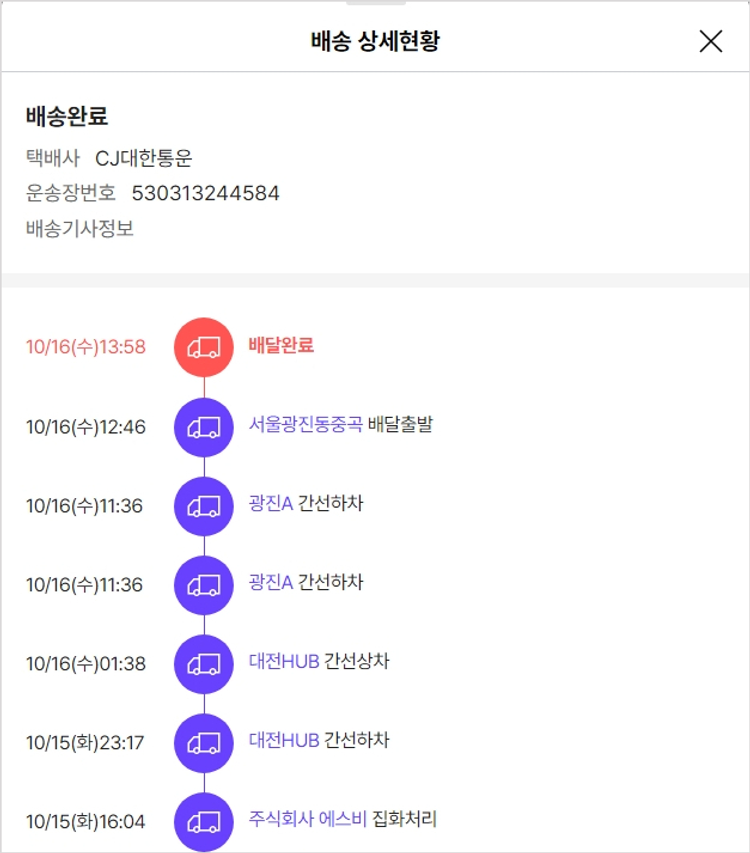
Task: Click the drag handle at top of sheet
Action: pos(375,3)
